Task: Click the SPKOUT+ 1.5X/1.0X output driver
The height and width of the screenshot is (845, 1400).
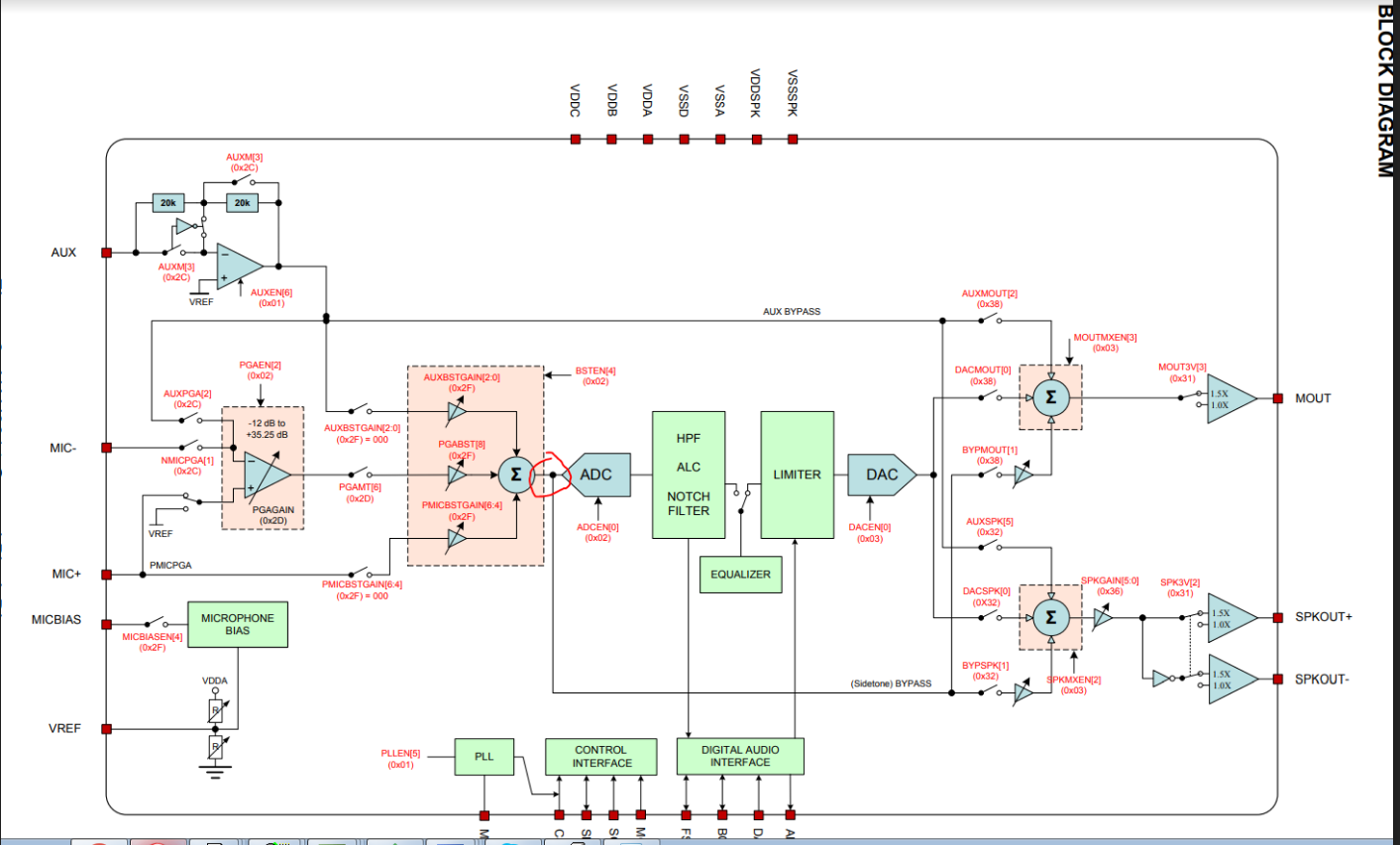Action: click(x=1232, y=618)
